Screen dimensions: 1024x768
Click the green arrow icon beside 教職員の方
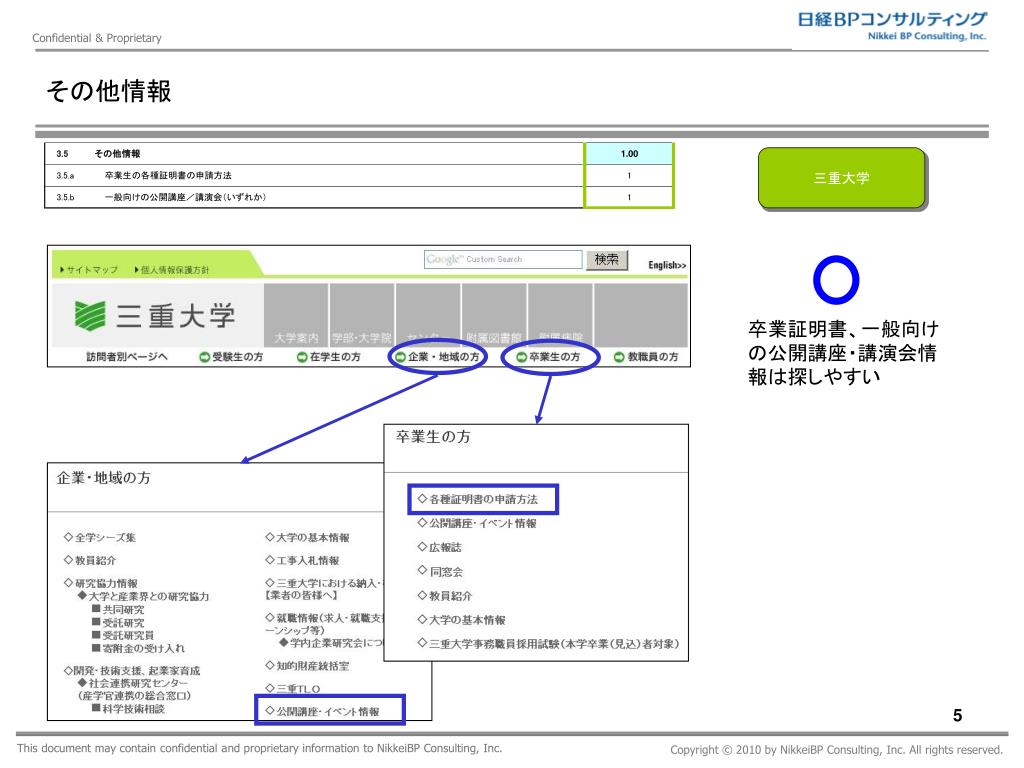pos(620,357)
